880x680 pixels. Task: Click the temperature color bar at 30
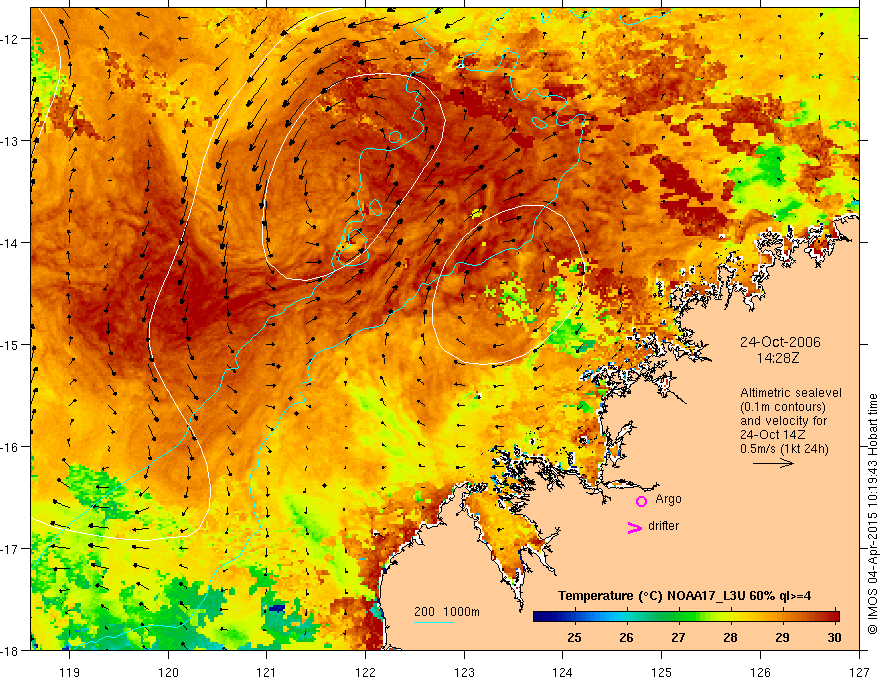[836, 617]
